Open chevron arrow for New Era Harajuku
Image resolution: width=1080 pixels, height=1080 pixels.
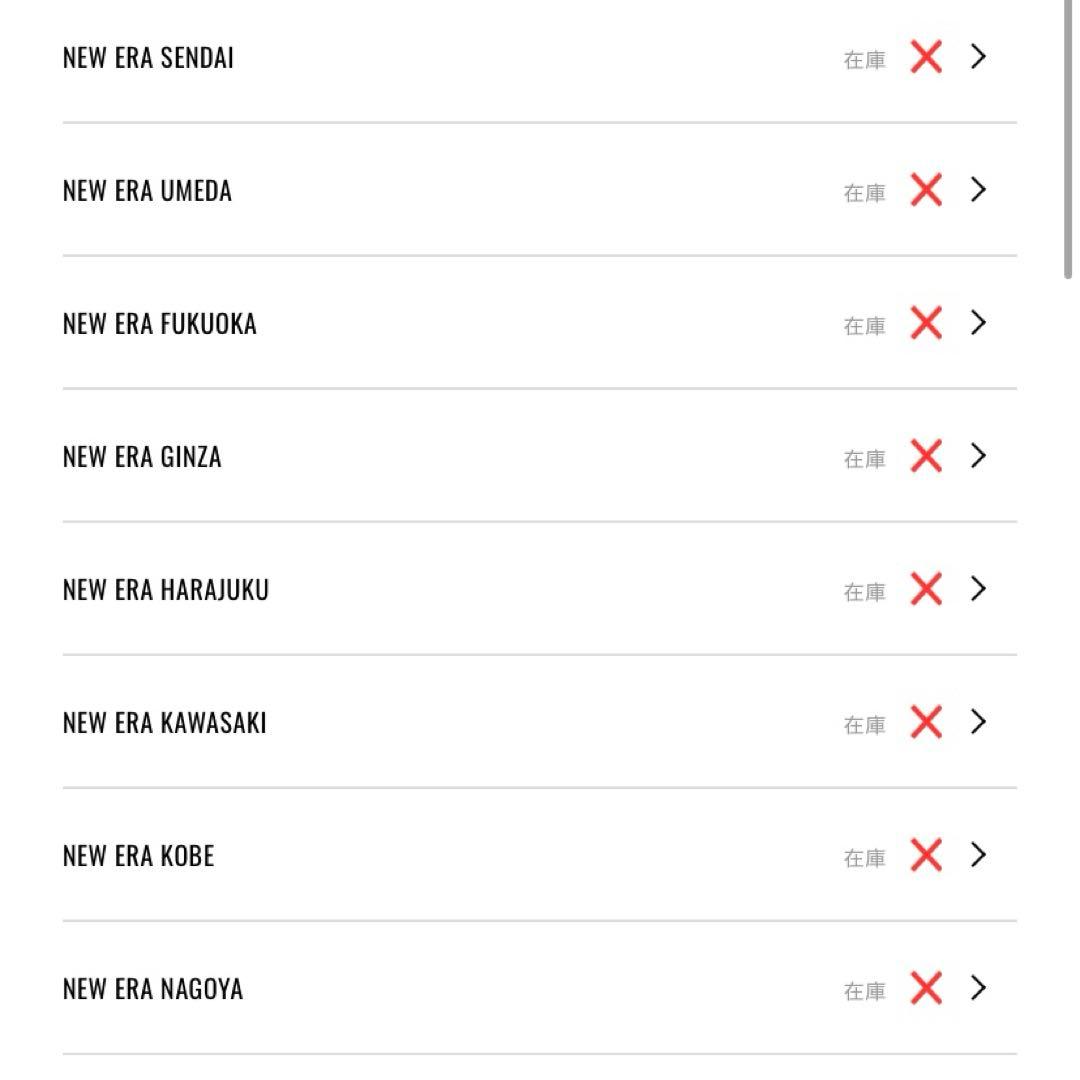pyautogui.click(x=978, y=589)
